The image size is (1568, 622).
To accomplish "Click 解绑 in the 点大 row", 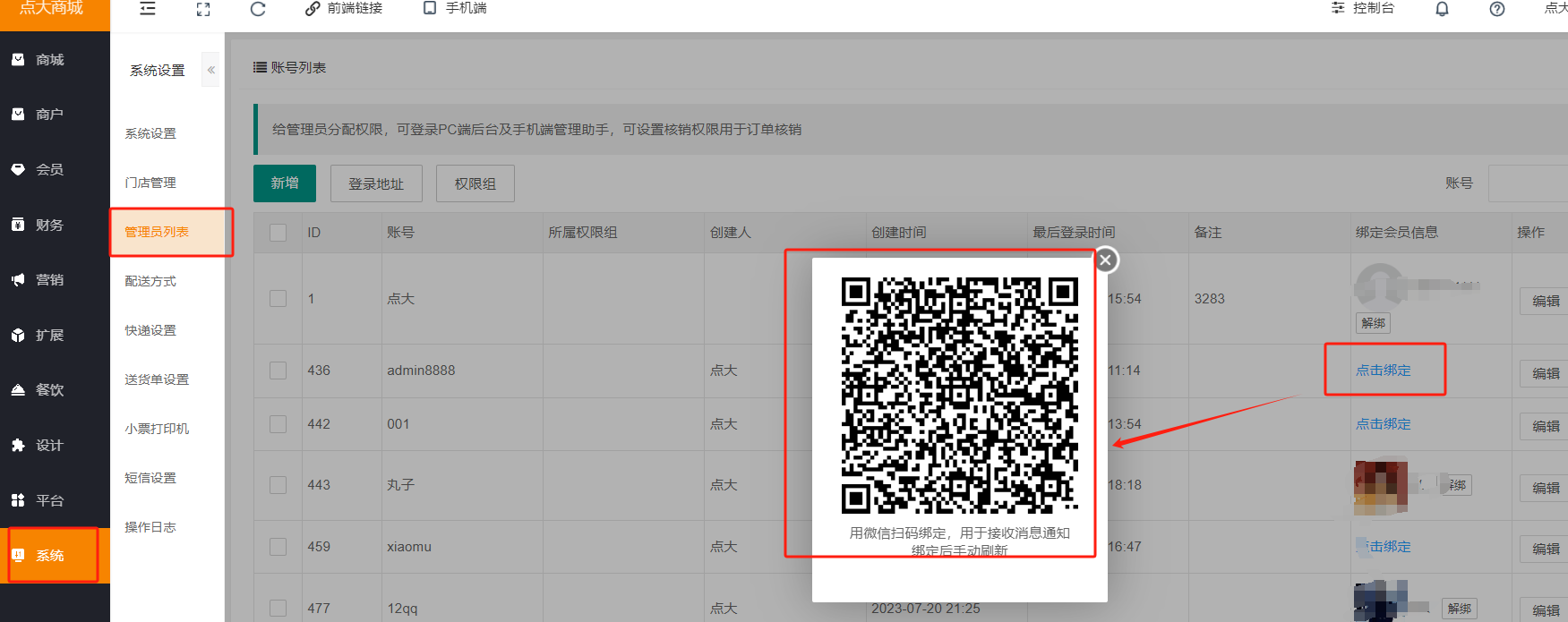I will 1373,323.
